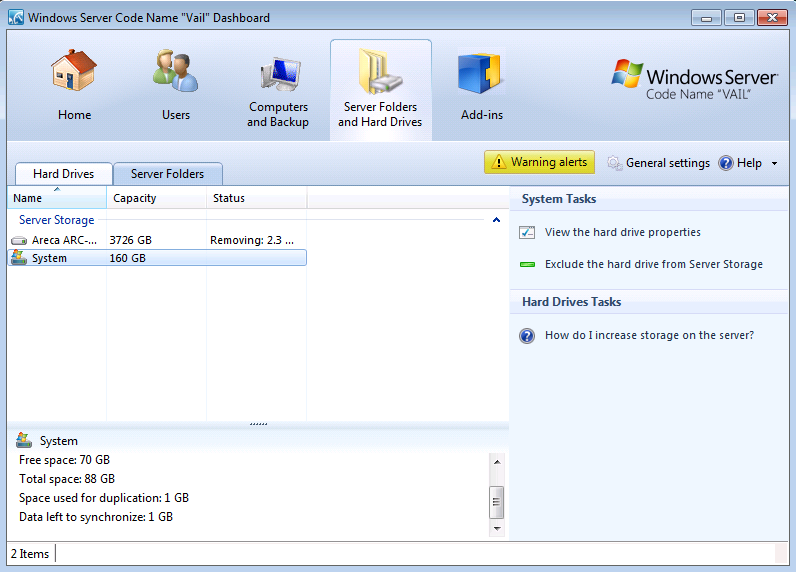Open the Add-ins puzzle box icon
The image size is (796, 572).
pos(480,73)
